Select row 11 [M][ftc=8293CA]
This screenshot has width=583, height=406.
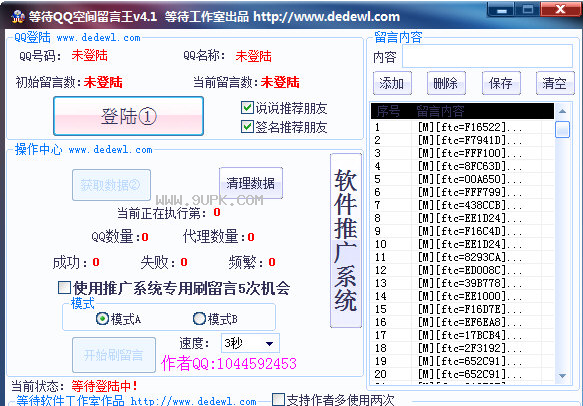pos(463,257)
